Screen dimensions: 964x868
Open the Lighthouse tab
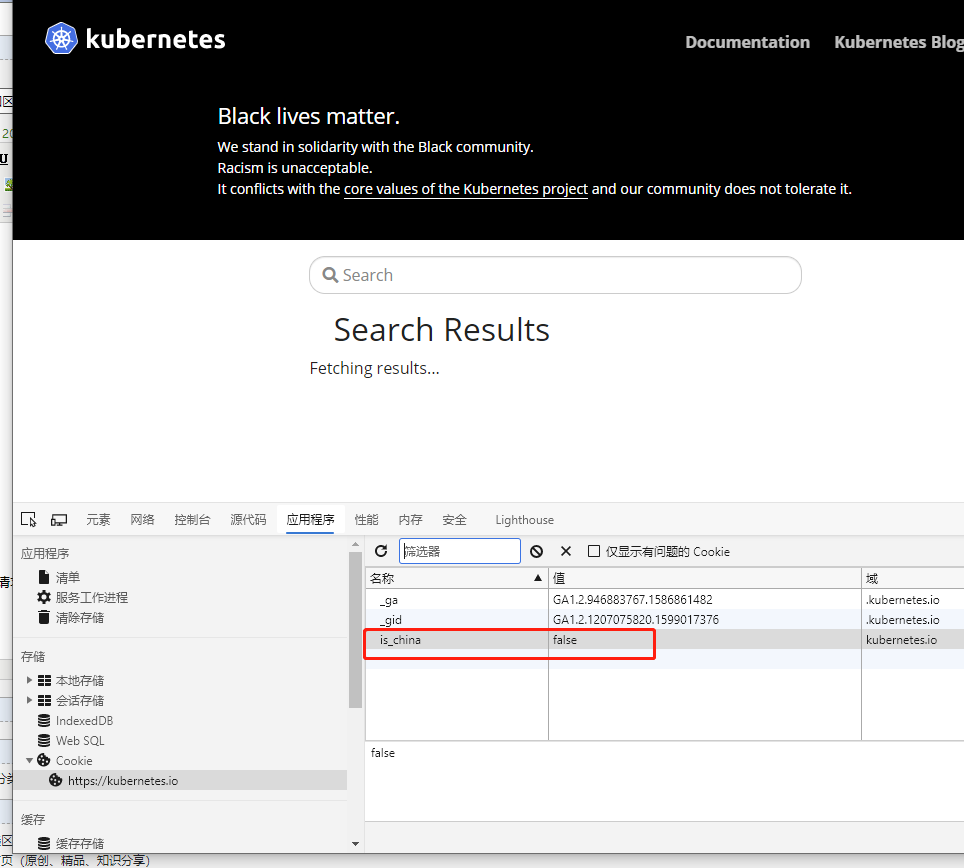click(x=524, y=520)
